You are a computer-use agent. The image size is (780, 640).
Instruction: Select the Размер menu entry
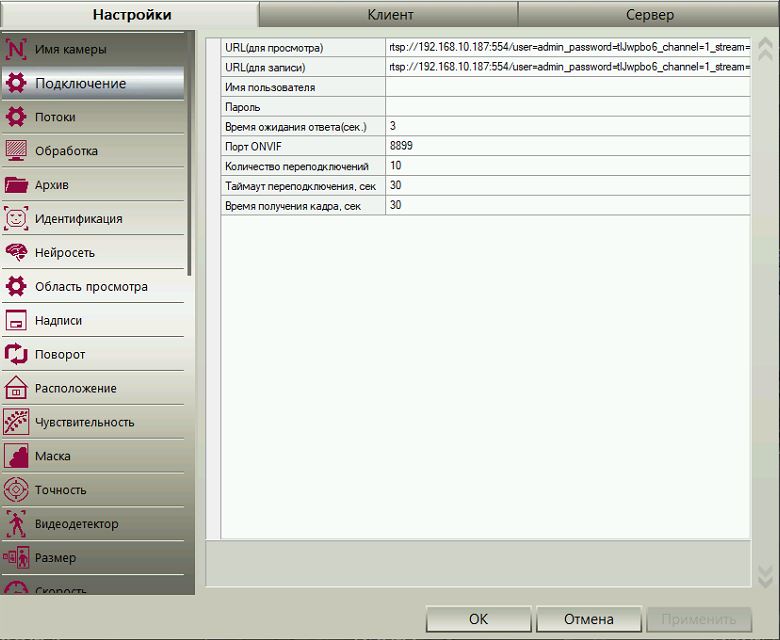pos(93,557)
